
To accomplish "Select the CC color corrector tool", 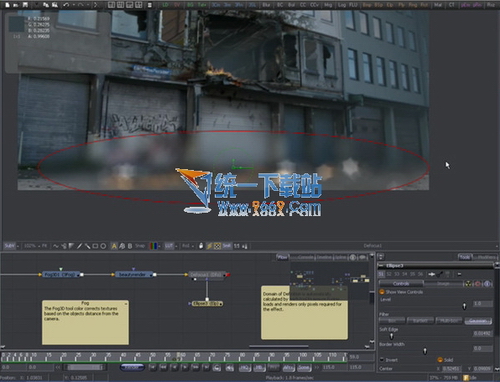I will point(303,5).
